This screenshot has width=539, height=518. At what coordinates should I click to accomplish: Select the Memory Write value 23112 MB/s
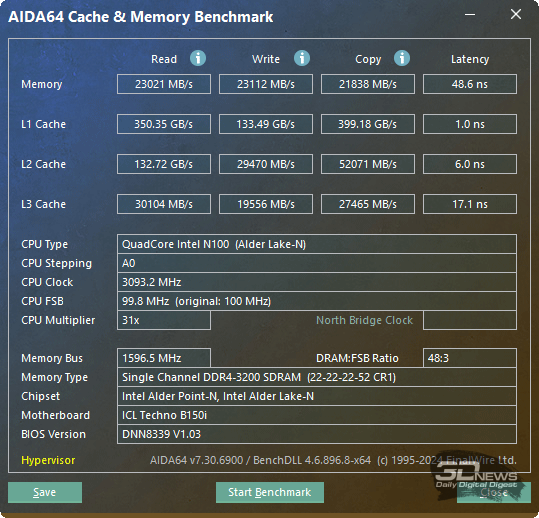[x=266, y=84]
